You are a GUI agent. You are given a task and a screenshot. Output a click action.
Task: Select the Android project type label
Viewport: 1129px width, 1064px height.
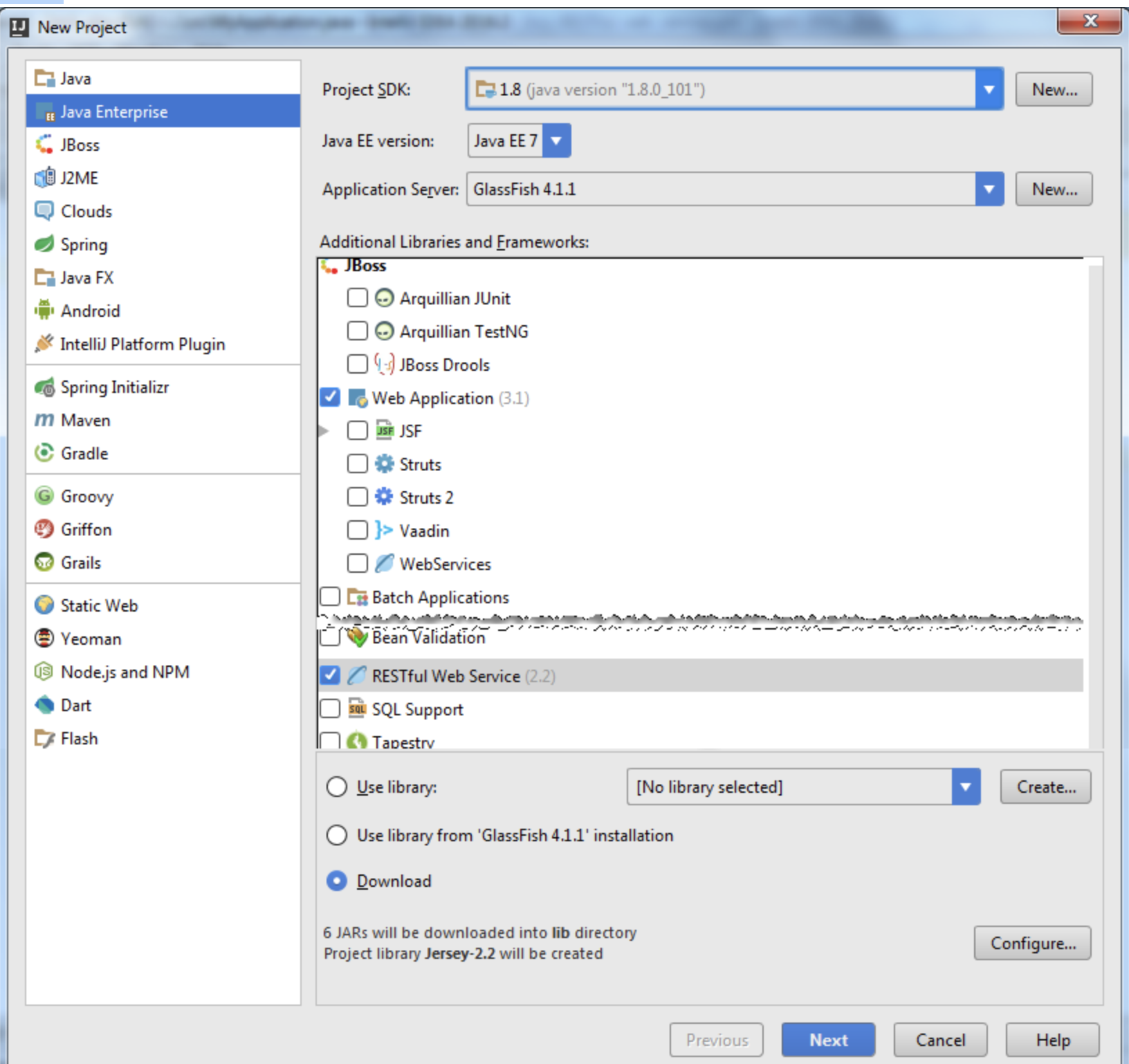tap(91, 311)
